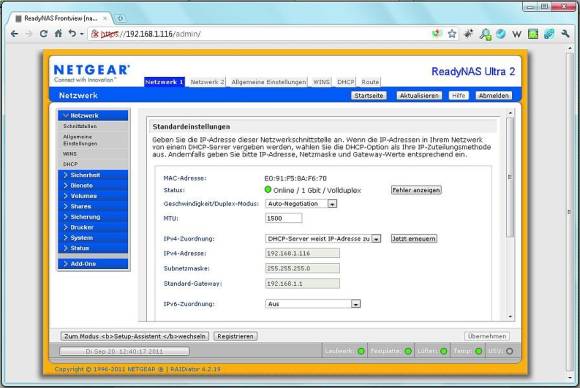Open the WINS tab
The width and height of the screenshot is (580, 388).
321,82
